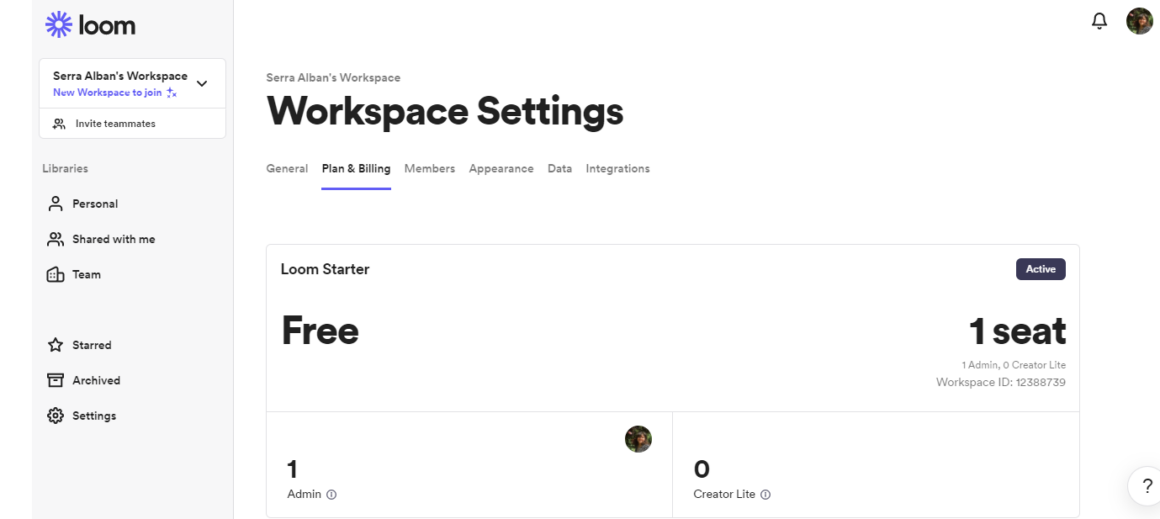The height and width of the screenshot is (519, 1160).
Task: Switch to the Integrations tab
Action: [x=618, y=169]
